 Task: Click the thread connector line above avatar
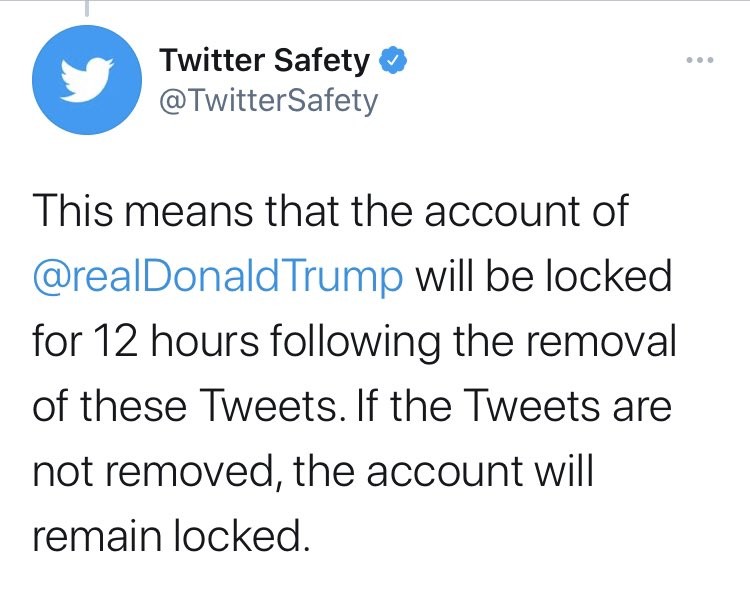pyautogui.click(x=86, y=9)
